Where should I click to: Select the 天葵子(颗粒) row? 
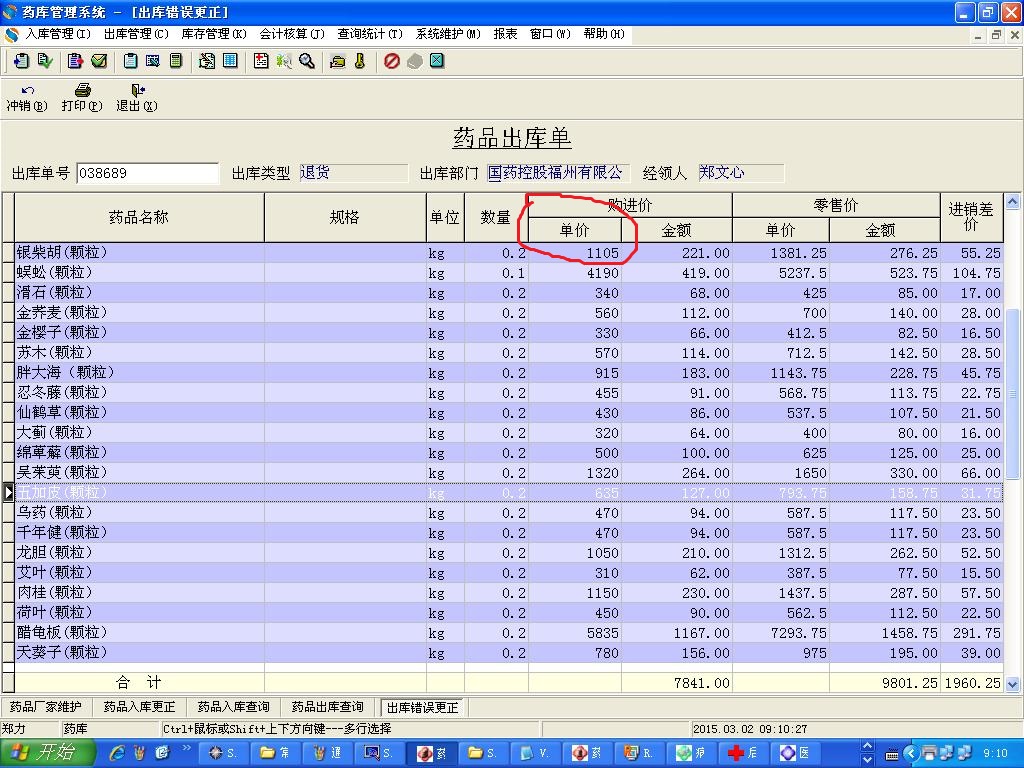tap(509, 652)
